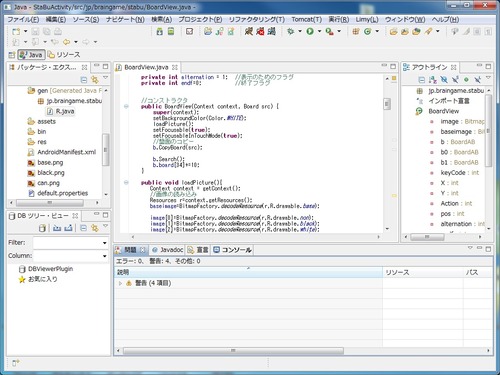Open the dropdown arrow next to Debug icon

coord(300,31)
